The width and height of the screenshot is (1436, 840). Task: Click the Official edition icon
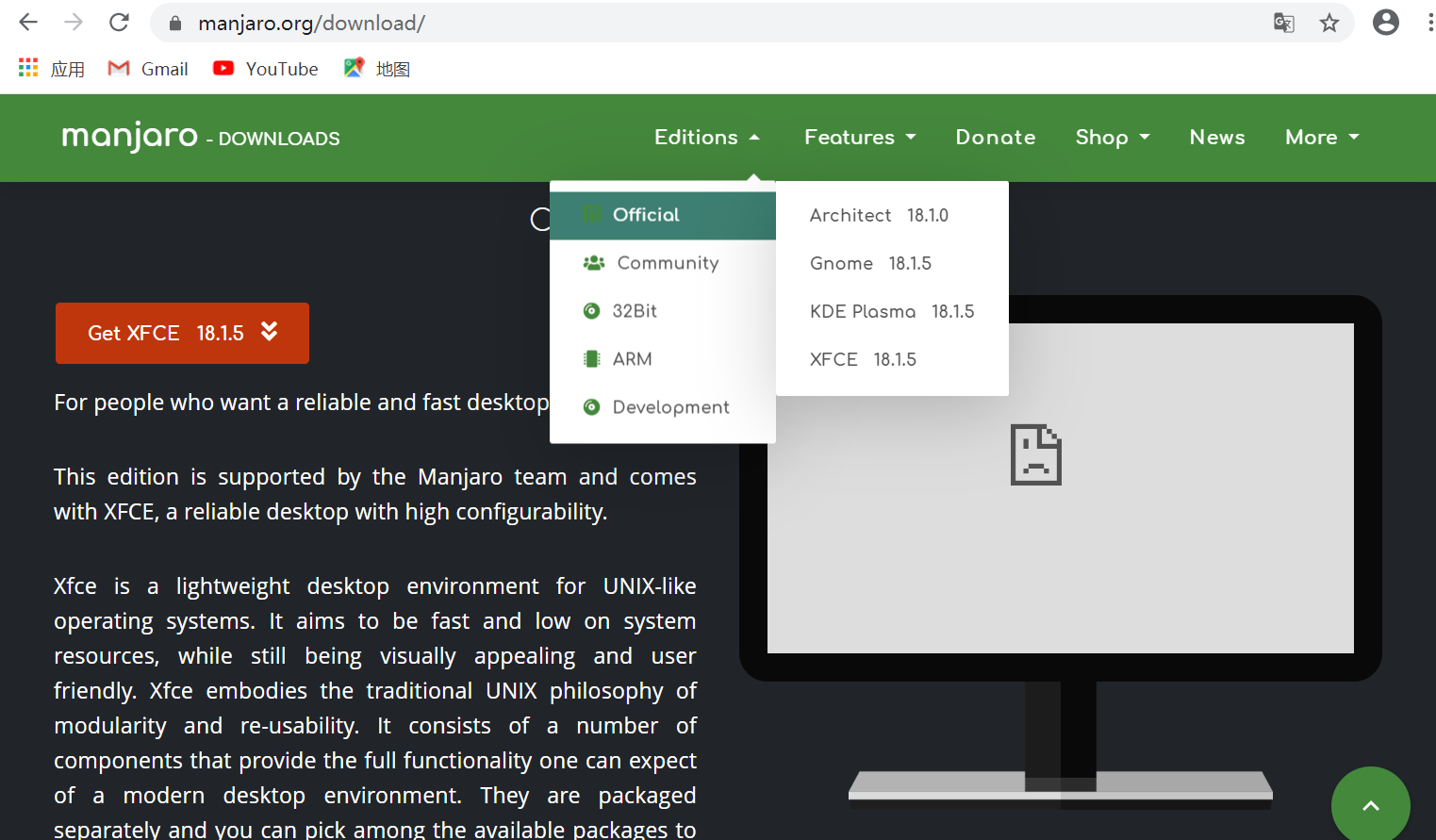click(591, 214)
